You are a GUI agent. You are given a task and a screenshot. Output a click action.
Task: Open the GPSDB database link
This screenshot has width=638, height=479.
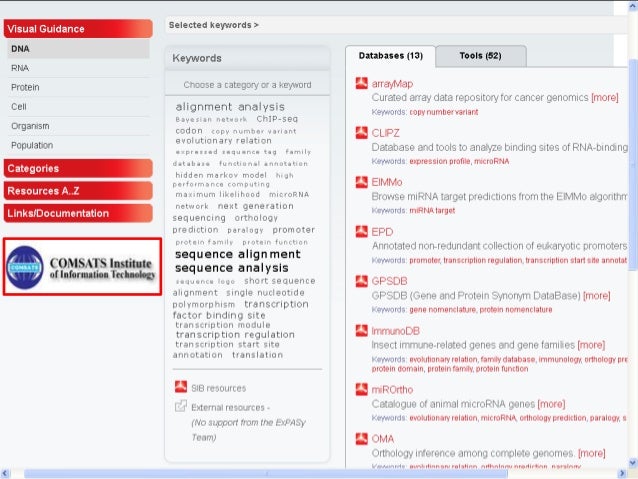(x=389, y=281)
